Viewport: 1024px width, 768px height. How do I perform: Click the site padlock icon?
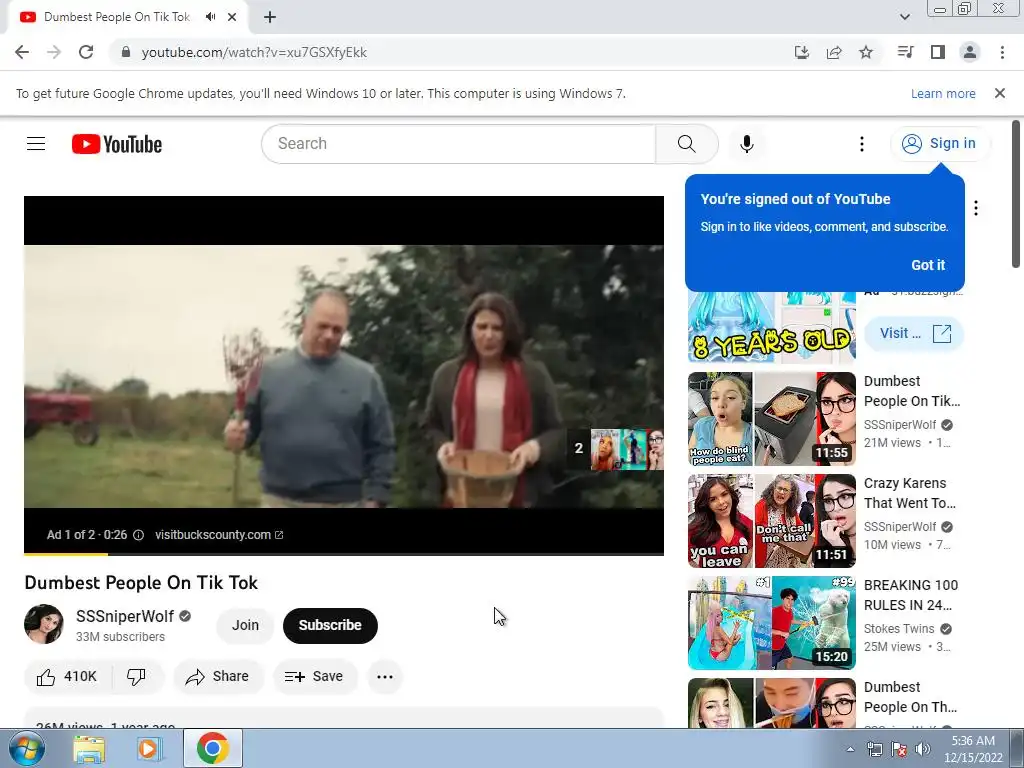(126, 52)
